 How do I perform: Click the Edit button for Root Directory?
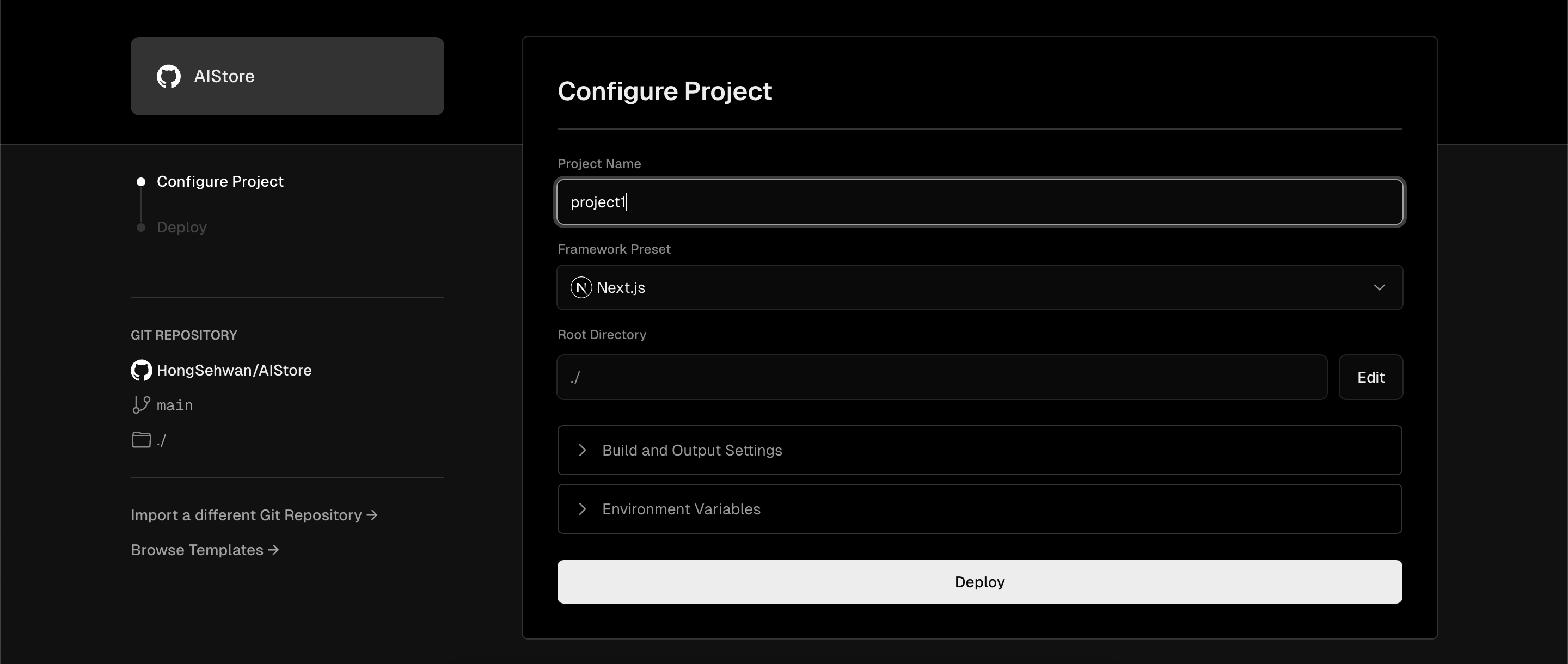click(1371, 377)
